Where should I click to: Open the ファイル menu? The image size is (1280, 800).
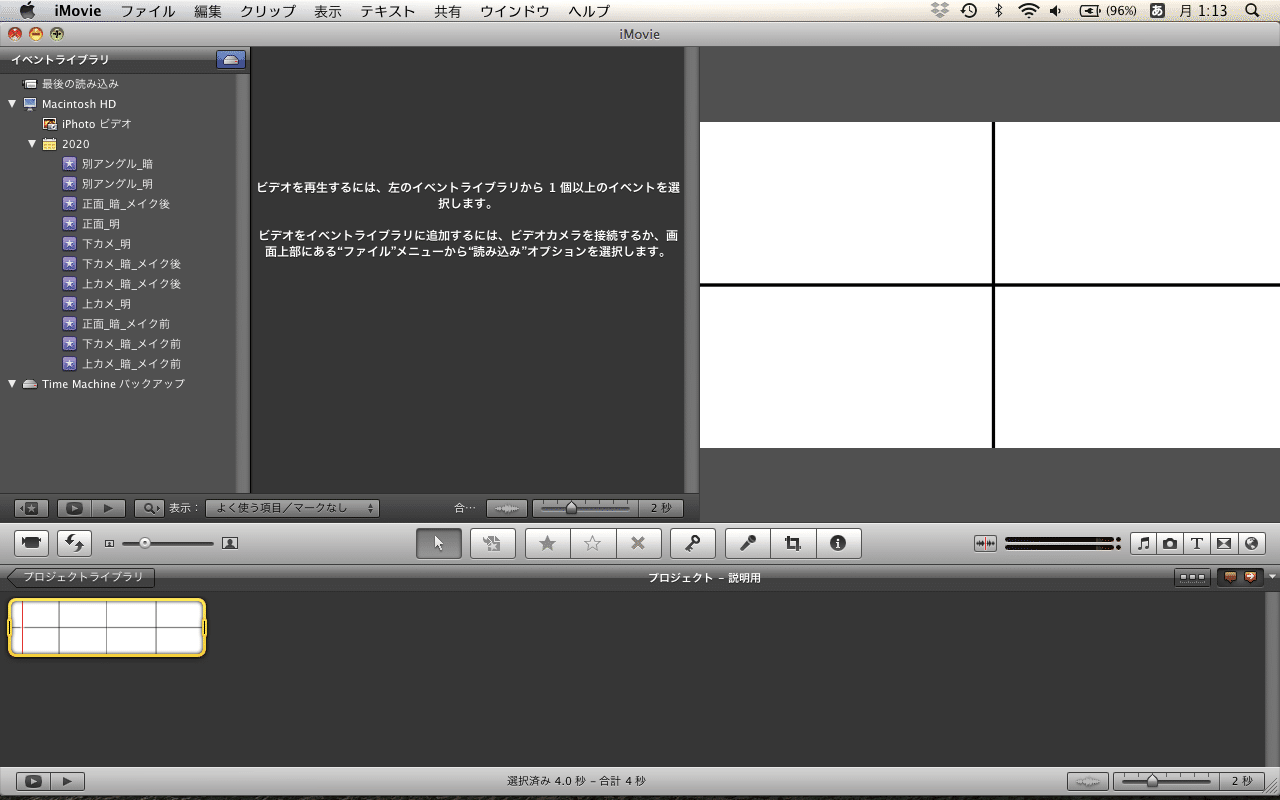tap(148, 11)
